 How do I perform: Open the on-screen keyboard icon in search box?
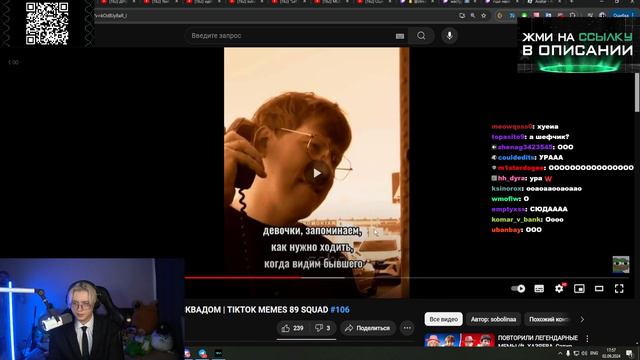click(x=400, y=36)
